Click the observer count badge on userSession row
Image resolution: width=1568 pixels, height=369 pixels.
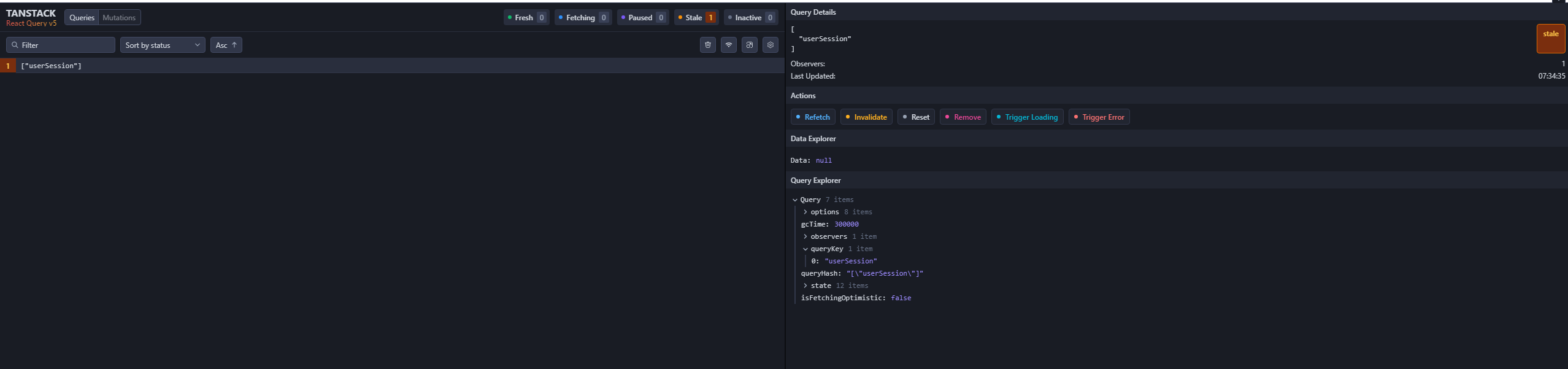pos(8,65)
